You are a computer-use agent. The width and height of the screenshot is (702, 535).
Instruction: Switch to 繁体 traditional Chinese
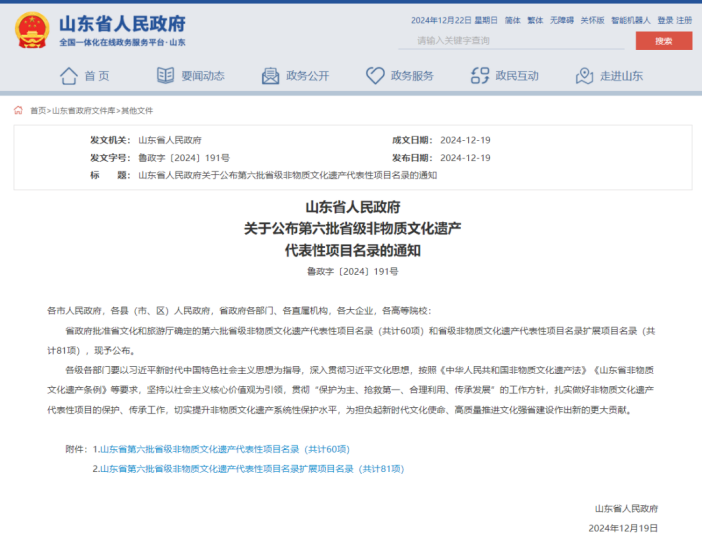tap(535, 20)
